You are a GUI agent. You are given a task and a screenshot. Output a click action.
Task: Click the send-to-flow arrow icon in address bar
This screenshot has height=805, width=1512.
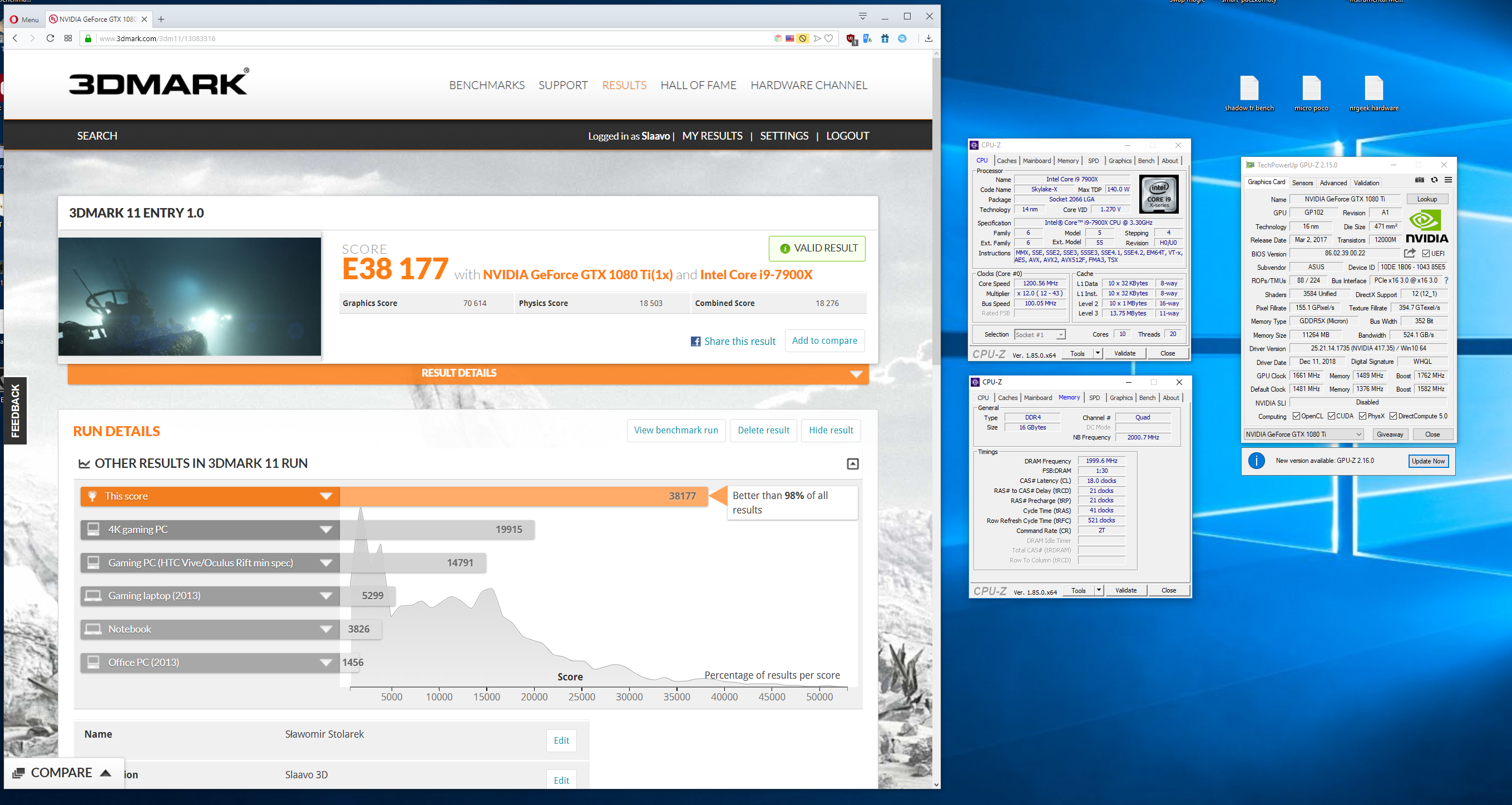817,39
